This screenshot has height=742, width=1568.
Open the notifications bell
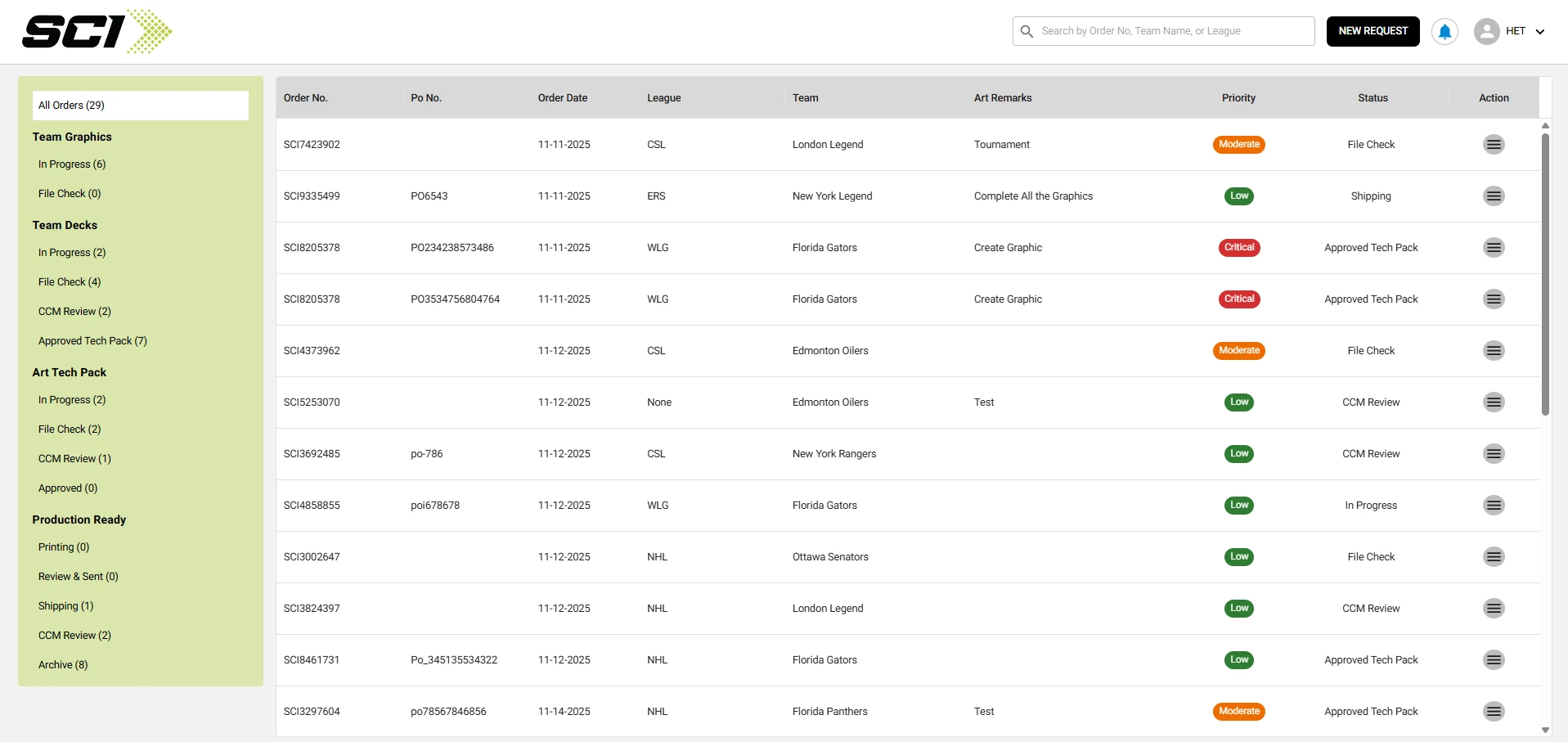click(1444, 31)
